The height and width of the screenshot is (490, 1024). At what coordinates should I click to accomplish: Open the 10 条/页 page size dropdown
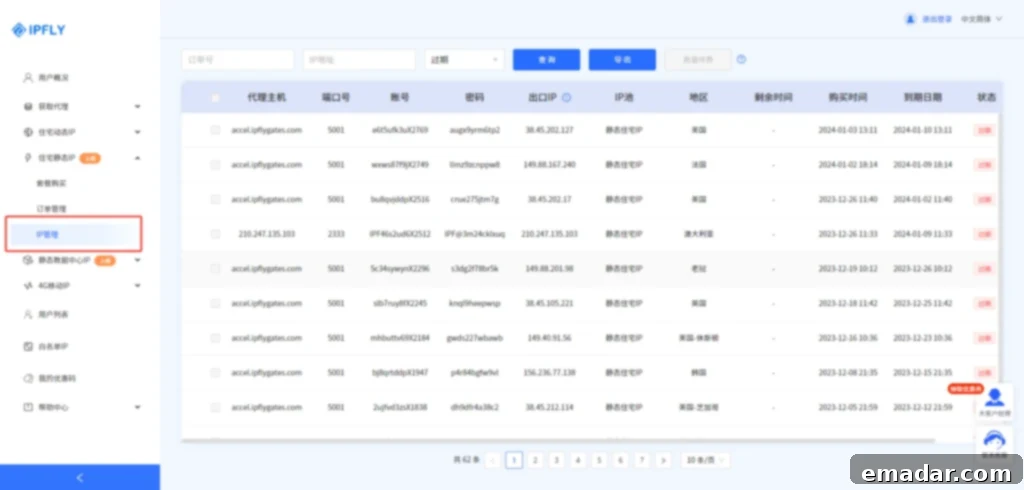[x=705, y=461]
